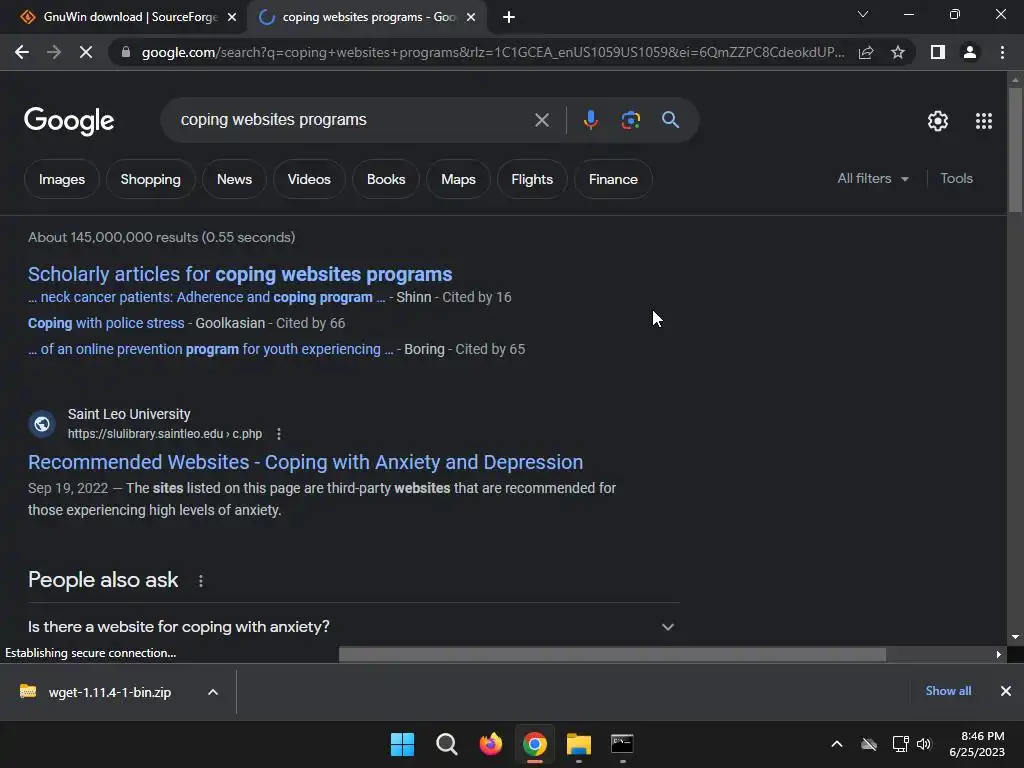
Task: Filter results by Finance
Action: (x=613, y=179)
